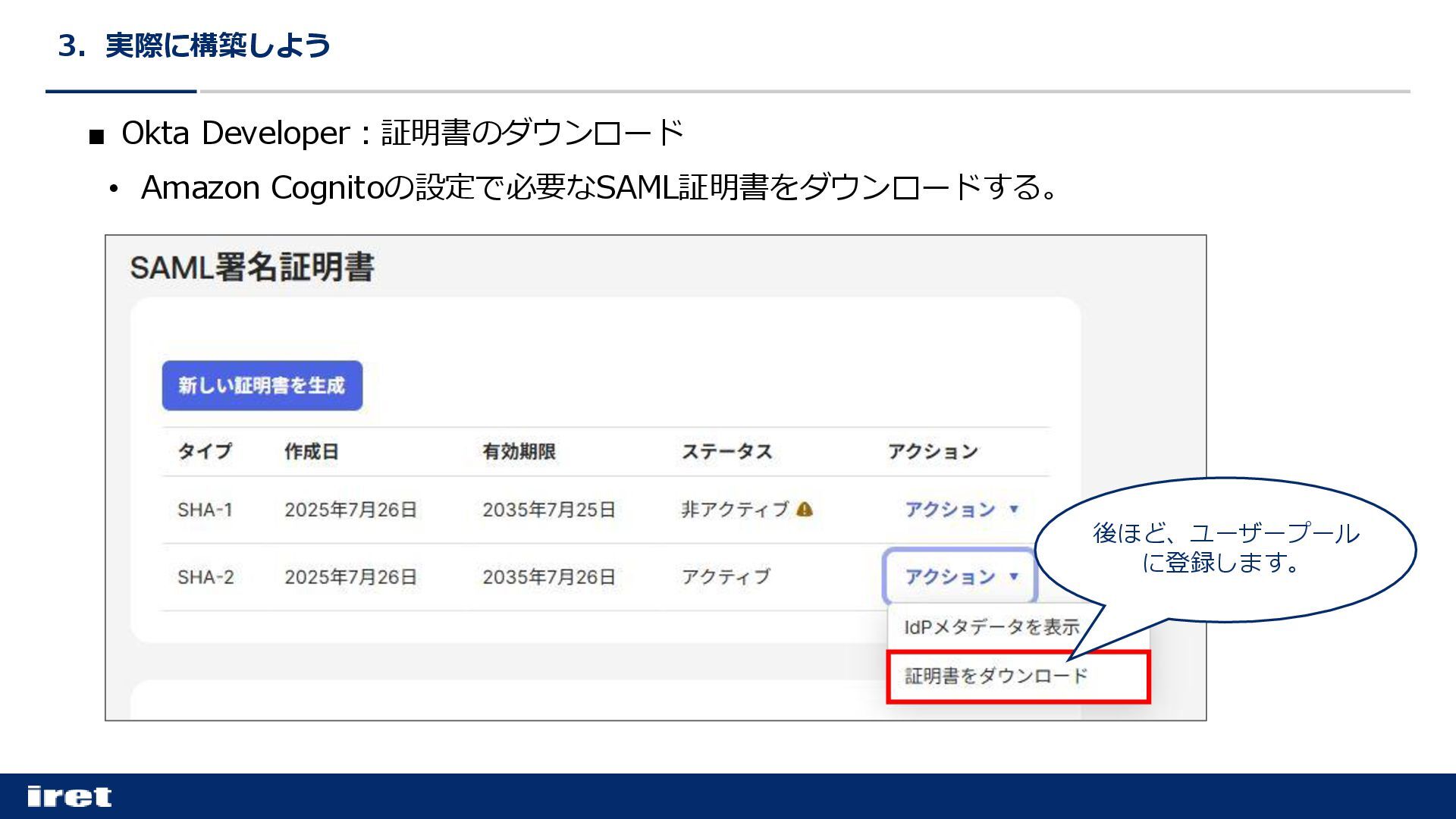Click the 有効期限 column header

[x=519, y=451]
